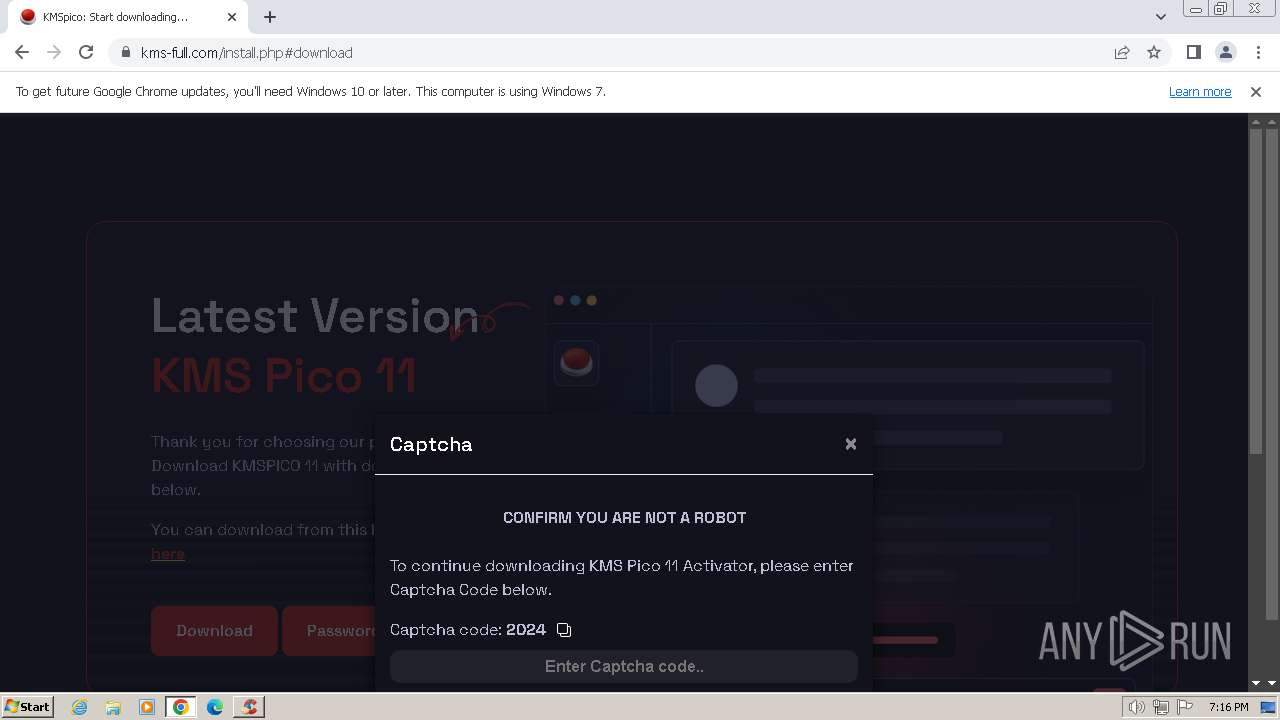Share this page icon in address bar
This screenshot has width=1280, height=720.
click(x=1122, y=52)
